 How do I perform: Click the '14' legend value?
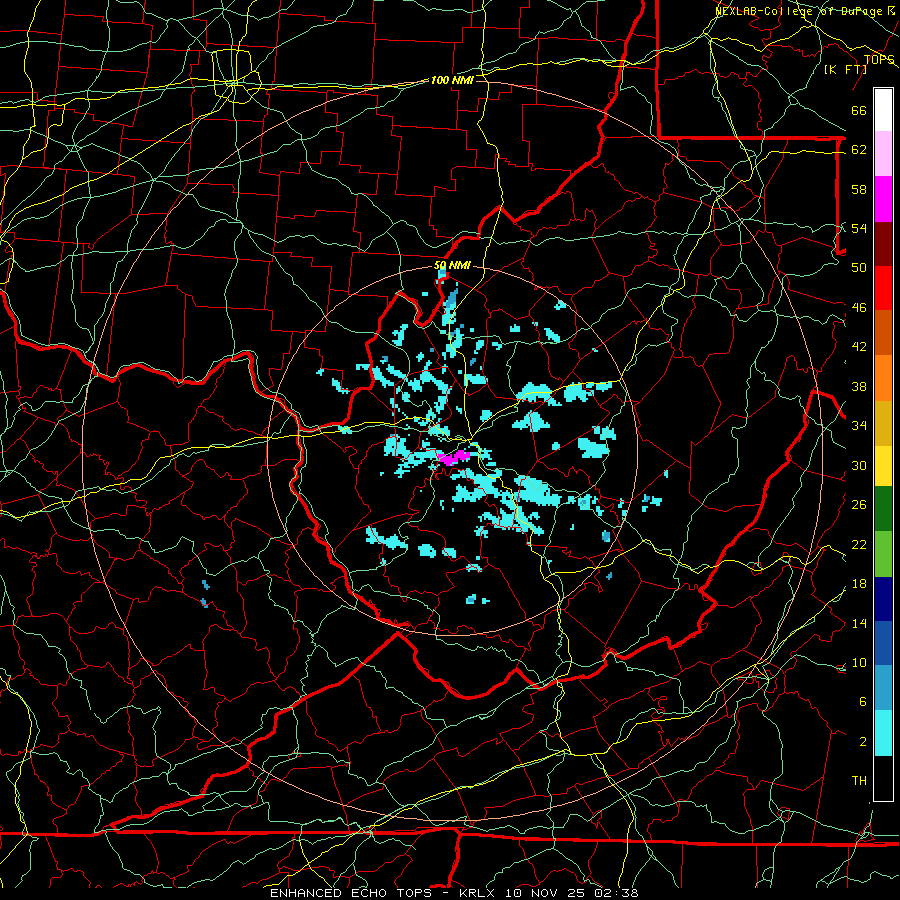tap(859, 623)
